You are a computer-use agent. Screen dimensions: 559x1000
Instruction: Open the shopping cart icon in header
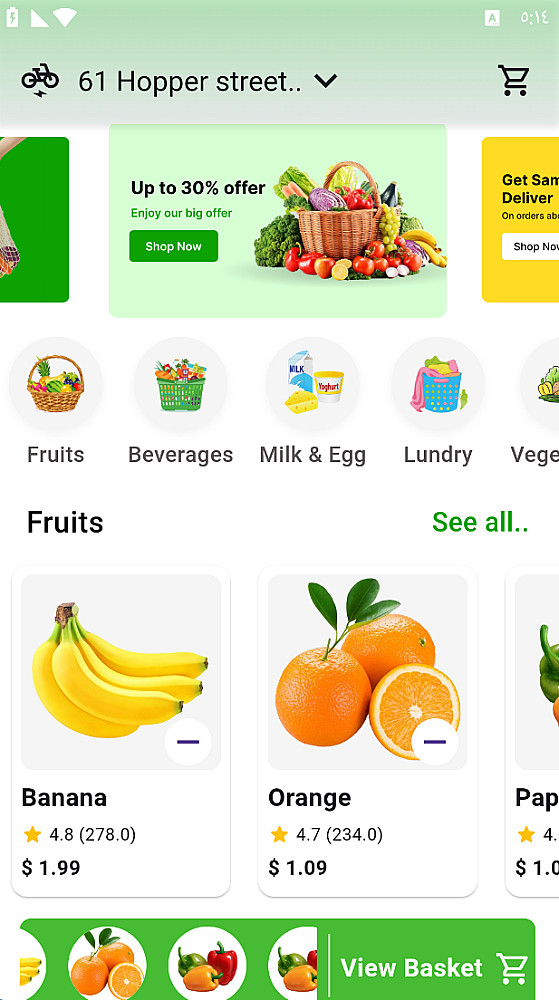[x=513, y=81]
